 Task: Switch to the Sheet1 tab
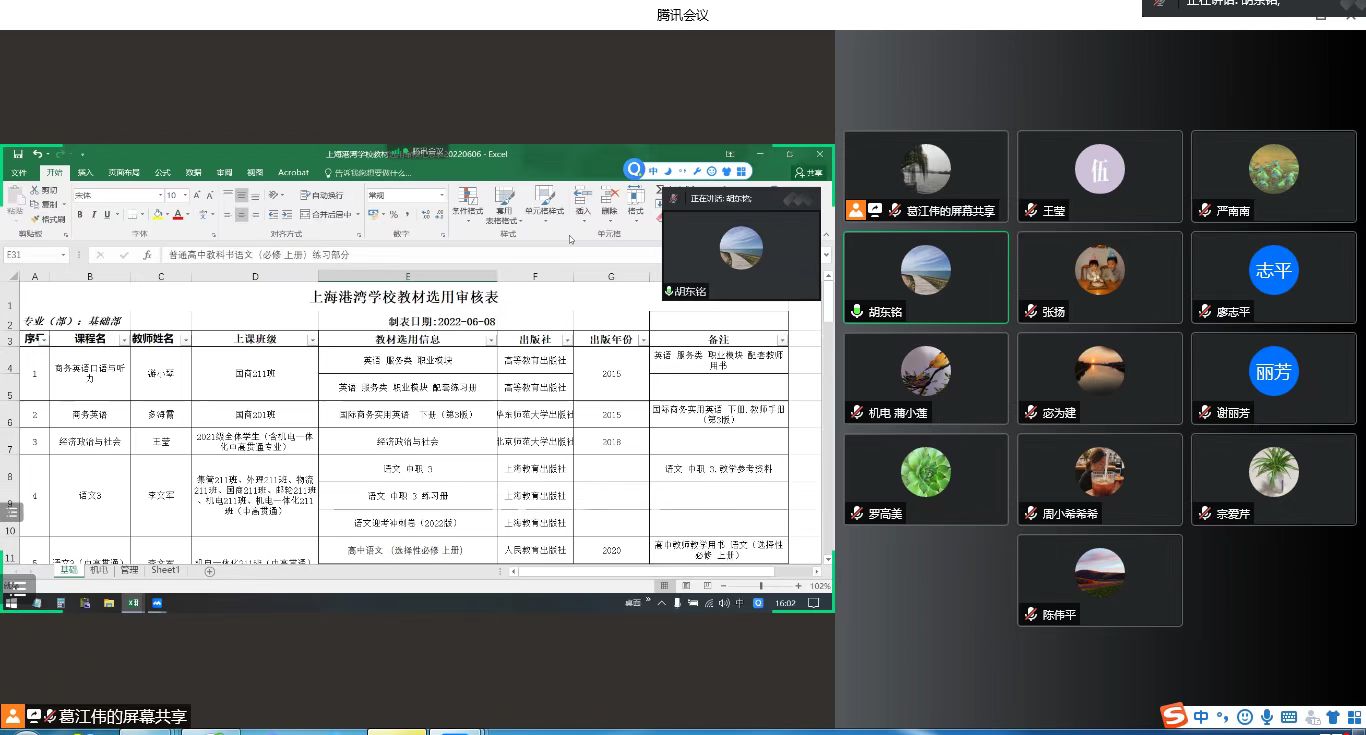tap(166, 570)
